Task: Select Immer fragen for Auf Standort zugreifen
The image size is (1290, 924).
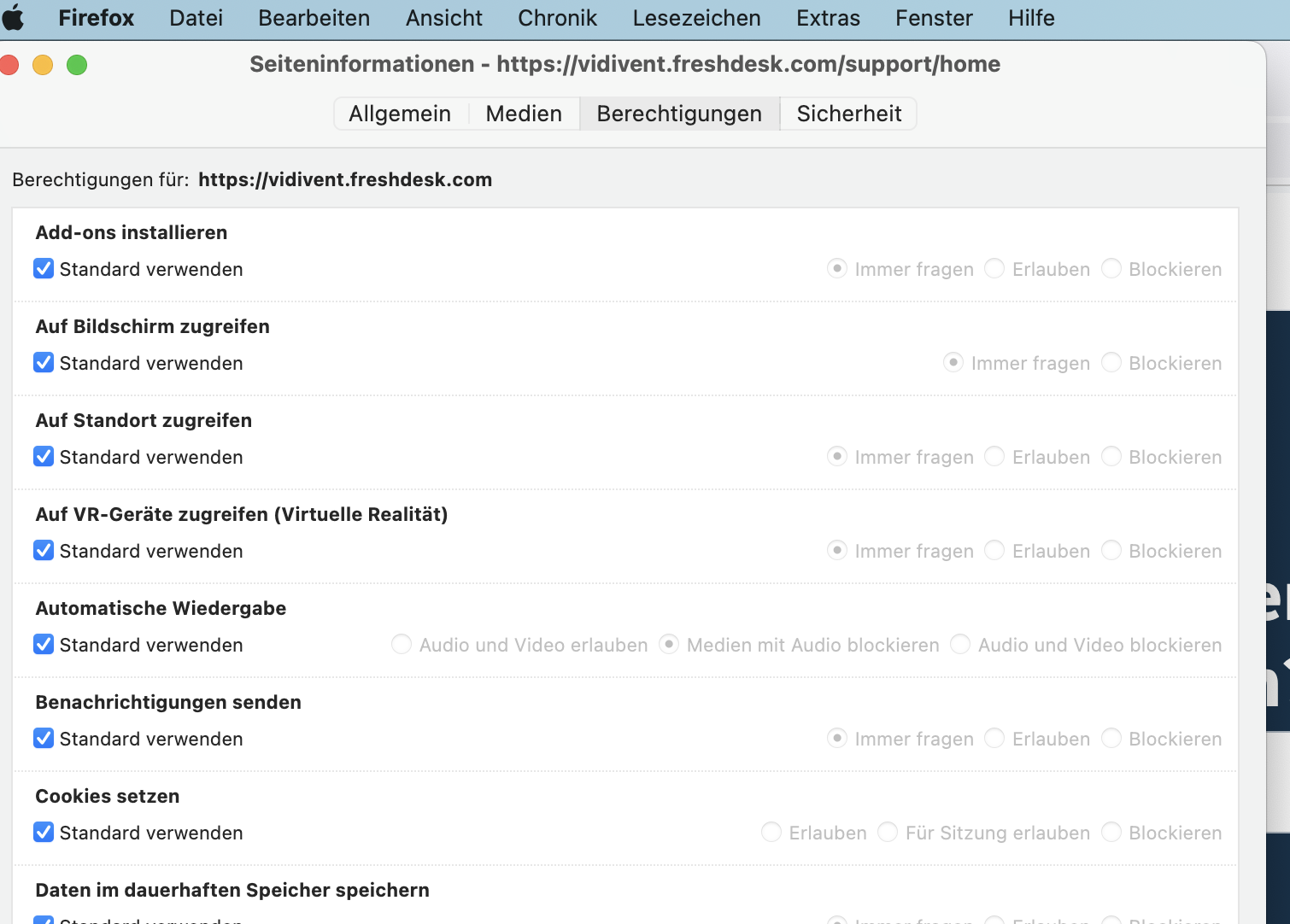Action: 837,457
